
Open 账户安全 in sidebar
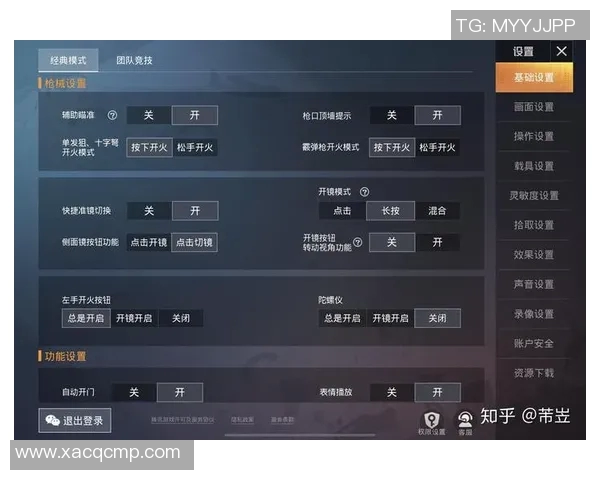coord(534,344)
